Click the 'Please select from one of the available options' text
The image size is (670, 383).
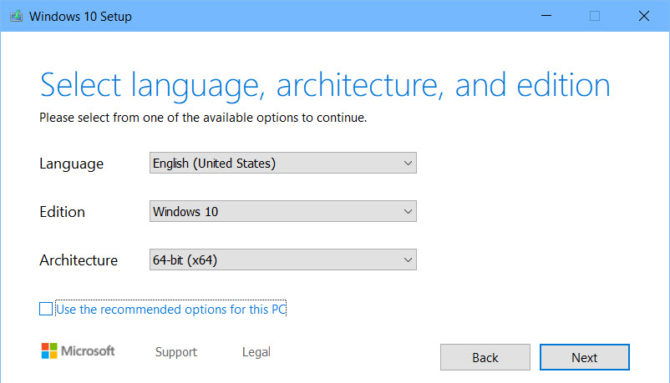(203, 118)
